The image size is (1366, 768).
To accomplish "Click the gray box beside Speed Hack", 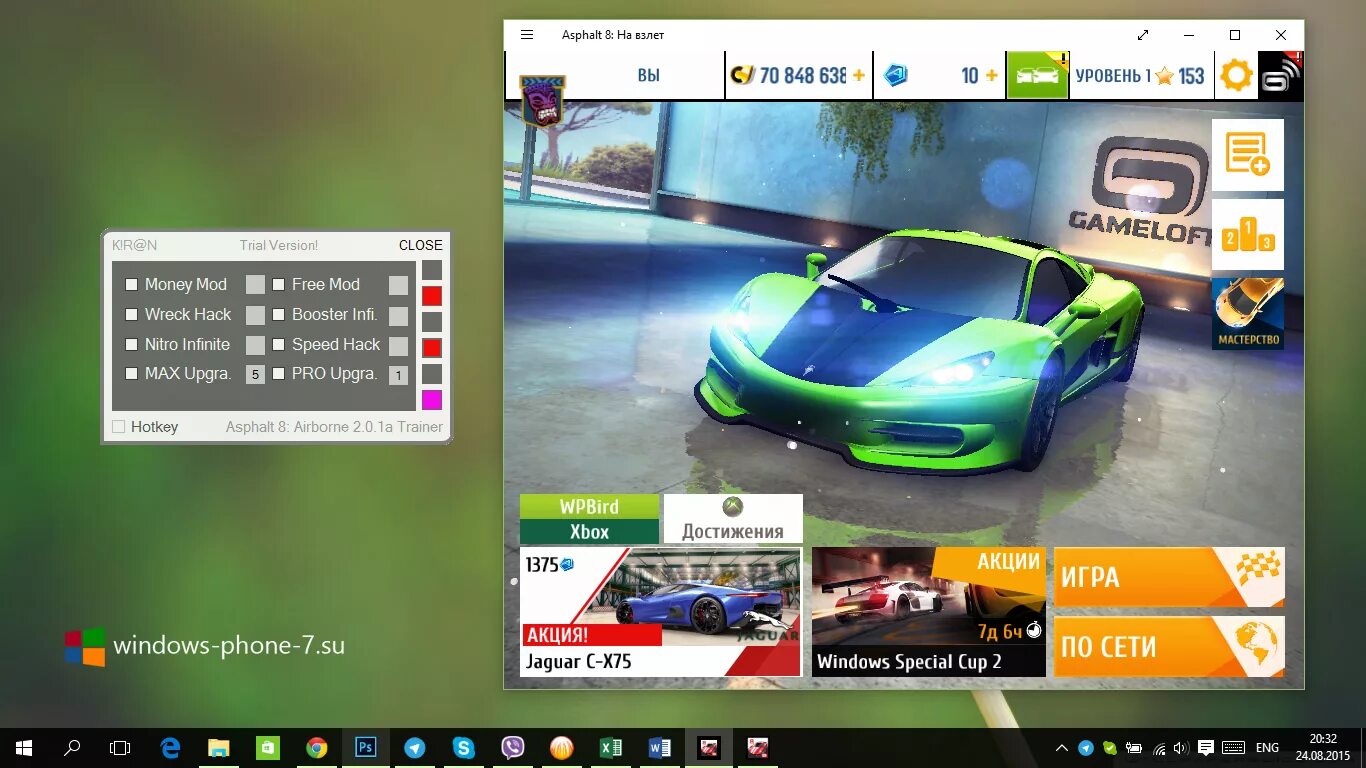I will coord(398,345).
